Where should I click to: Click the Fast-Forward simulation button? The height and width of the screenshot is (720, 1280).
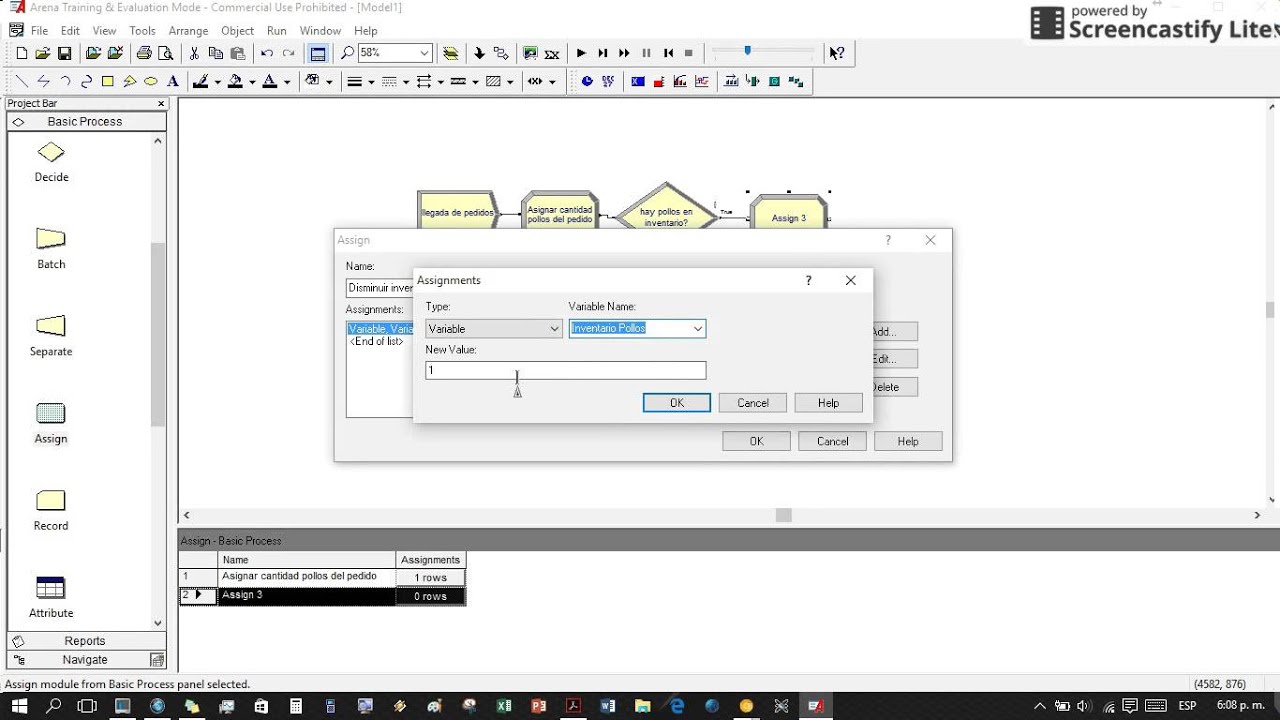[625, 53]
